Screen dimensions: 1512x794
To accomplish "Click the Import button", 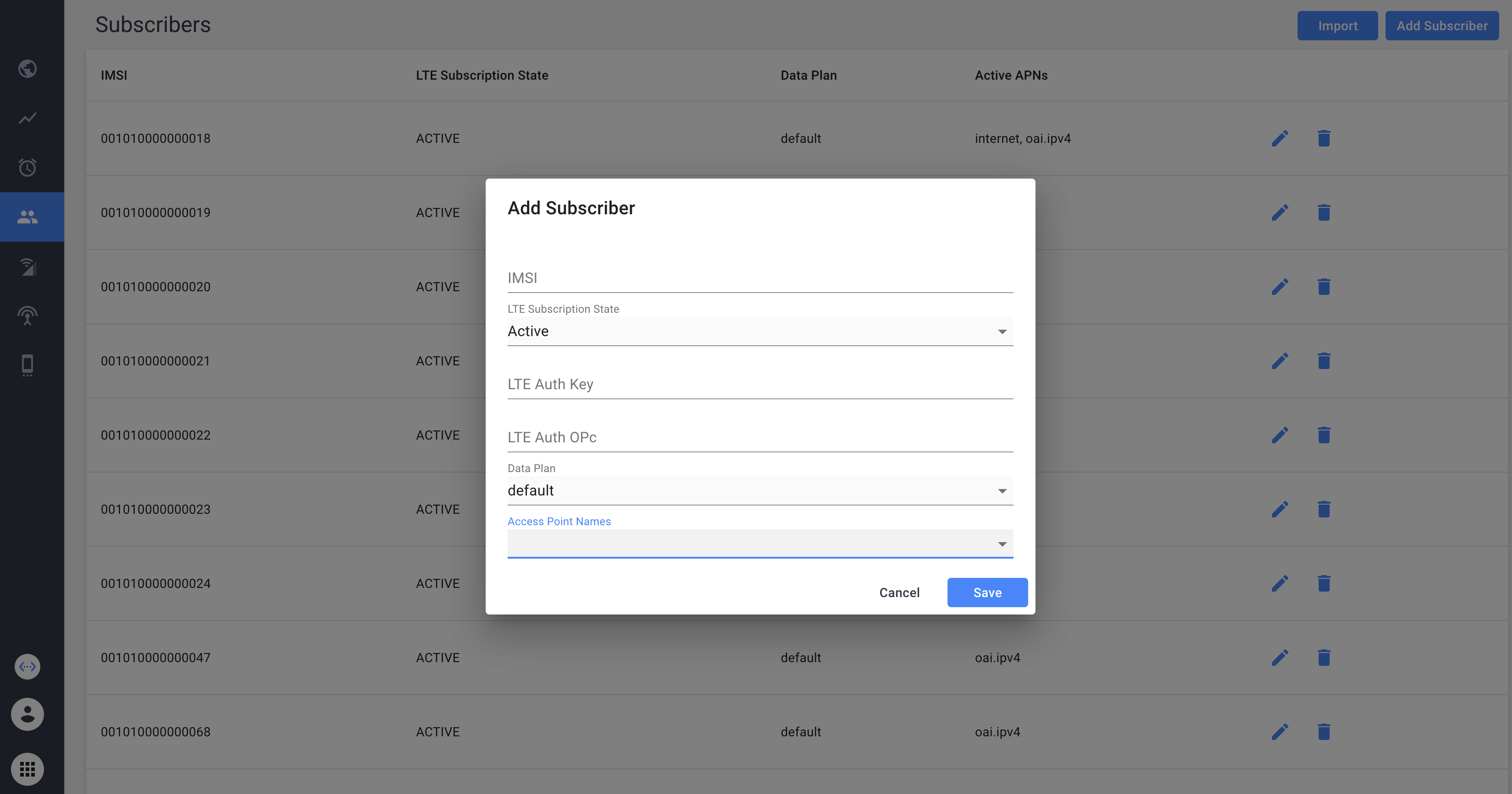I will pos(1337,25).
